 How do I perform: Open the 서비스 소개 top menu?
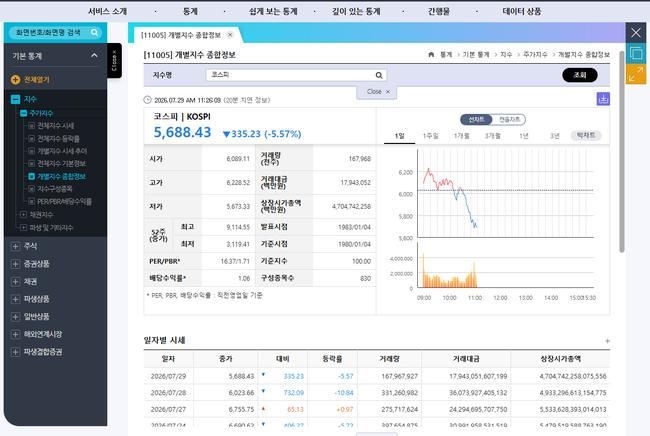pyautogui.click(x=107, y=12)
